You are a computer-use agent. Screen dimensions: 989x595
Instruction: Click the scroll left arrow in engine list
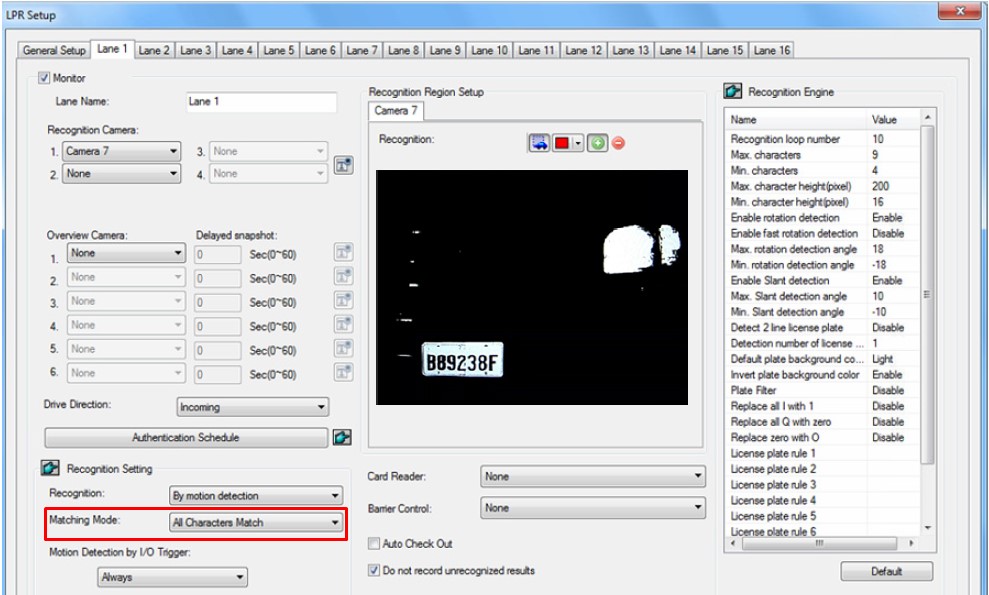point(733,543)
